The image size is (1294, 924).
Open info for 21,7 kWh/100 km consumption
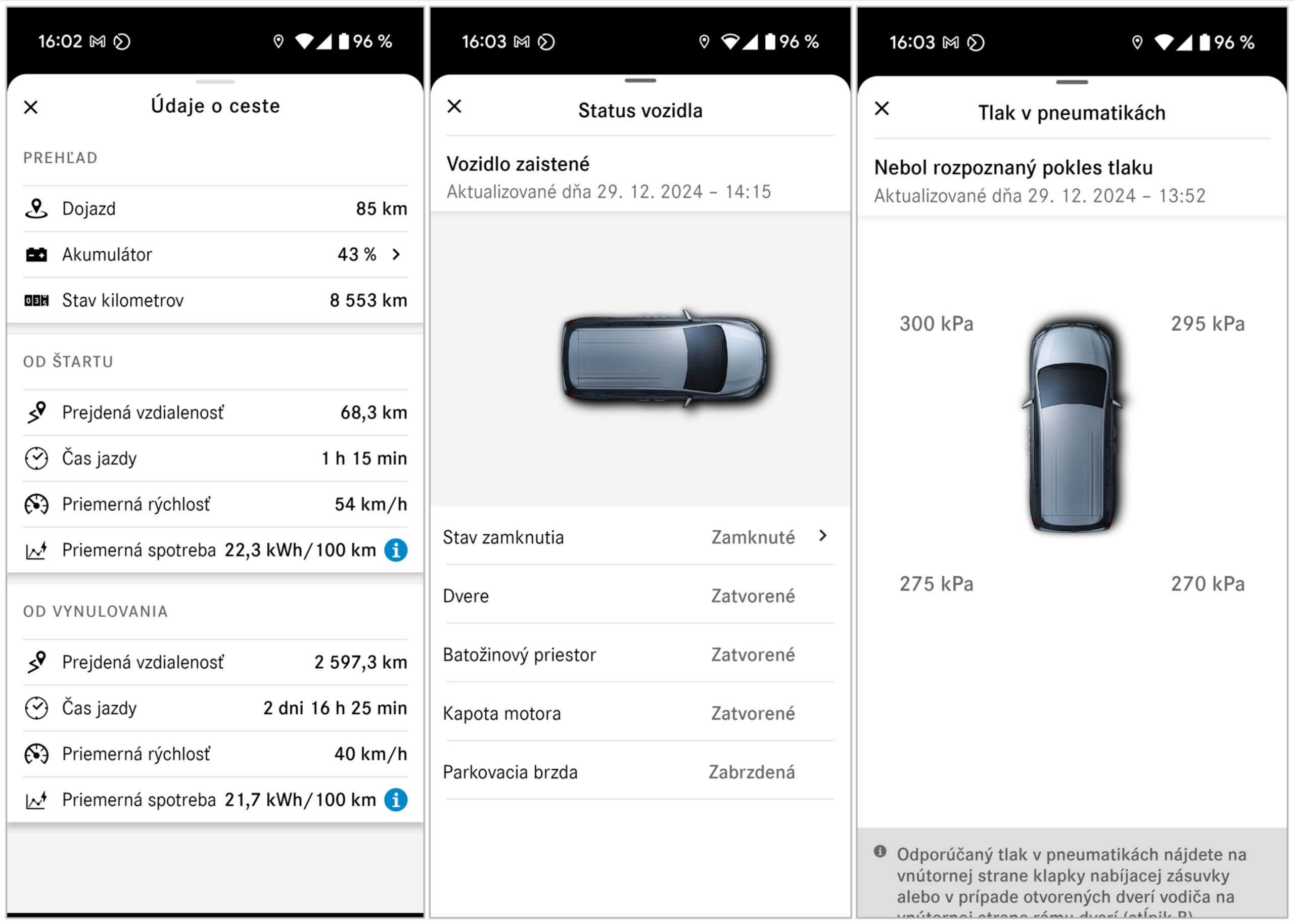[396, 800]
